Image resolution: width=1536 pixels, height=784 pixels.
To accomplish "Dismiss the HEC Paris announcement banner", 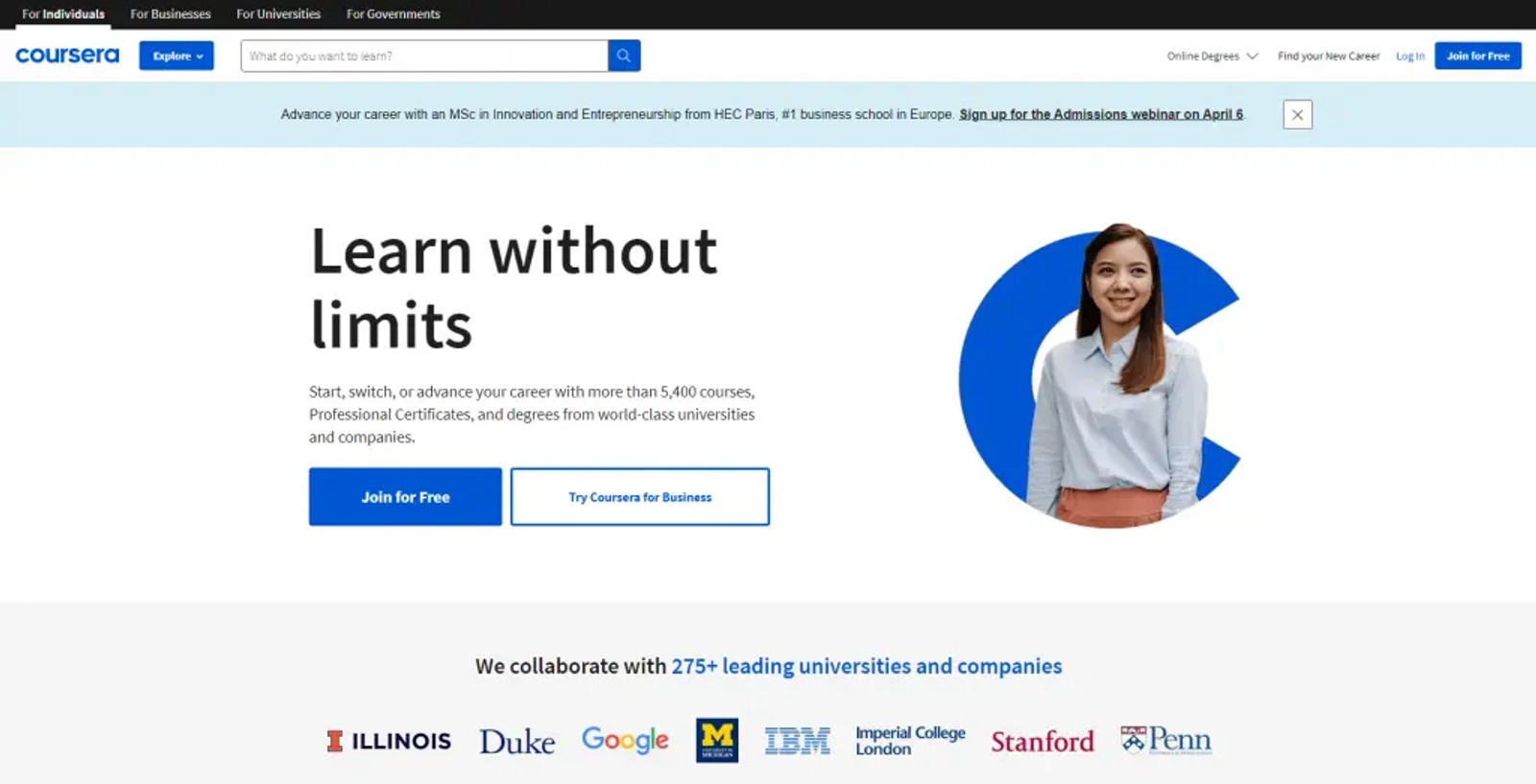I will point(1297,114).
